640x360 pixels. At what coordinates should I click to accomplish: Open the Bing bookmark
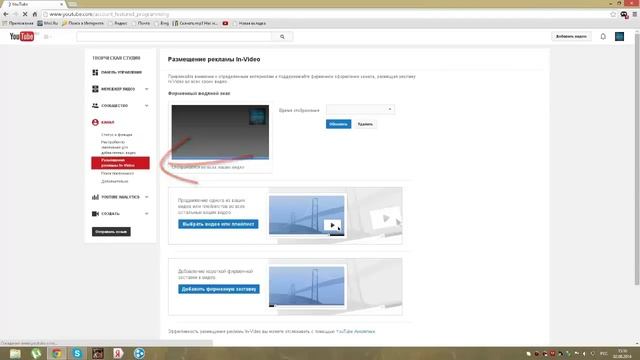(162, 23)
